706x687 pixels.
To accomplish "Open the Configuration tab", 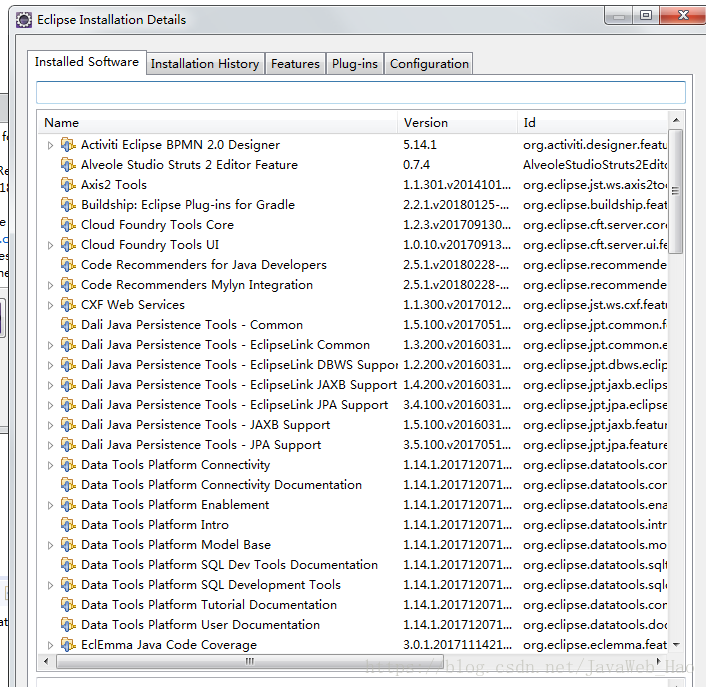I will pyautogui.click(x=429, y=63).
